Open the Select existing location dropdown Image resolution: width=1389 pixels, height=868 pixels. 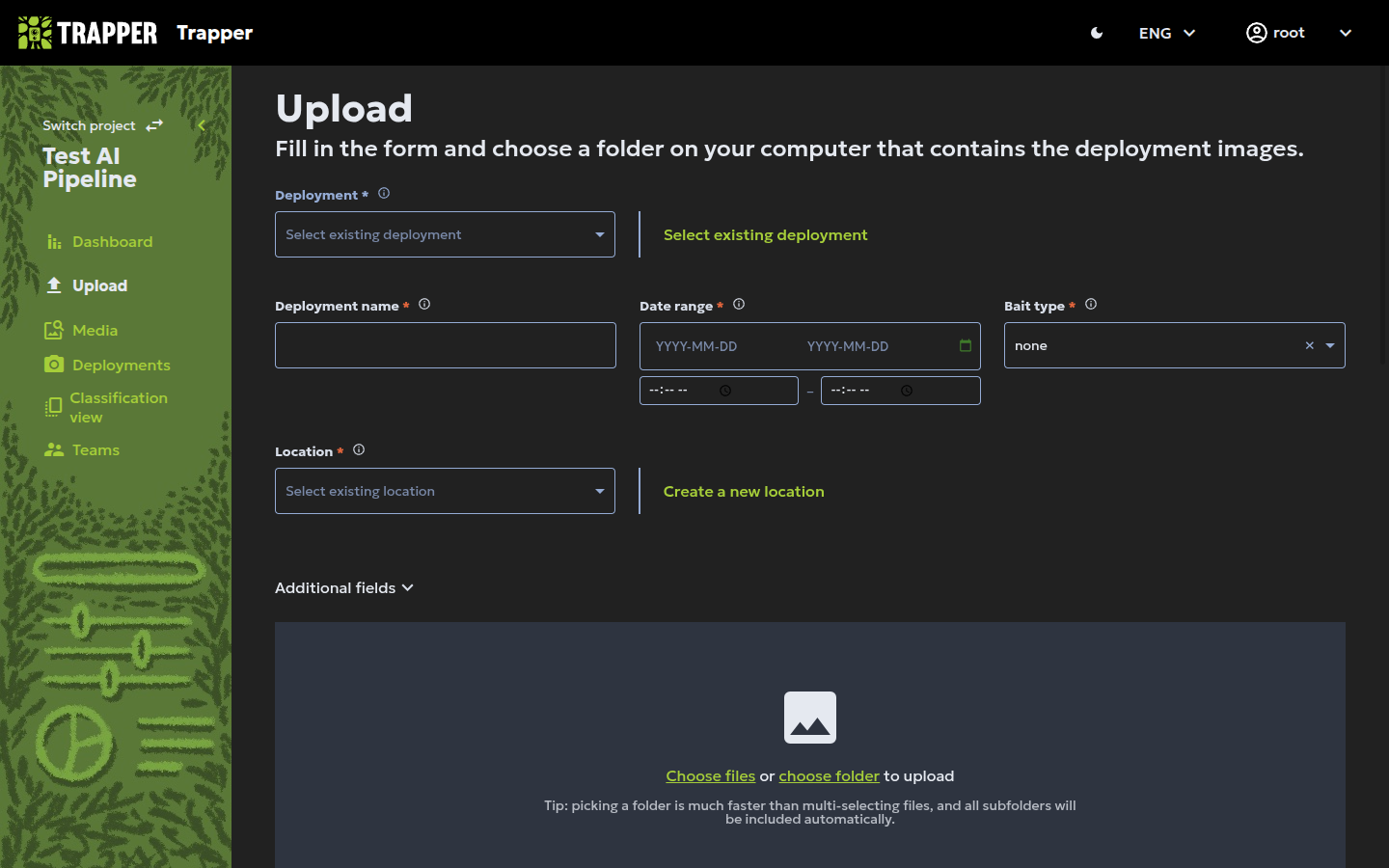coord(445,491)
